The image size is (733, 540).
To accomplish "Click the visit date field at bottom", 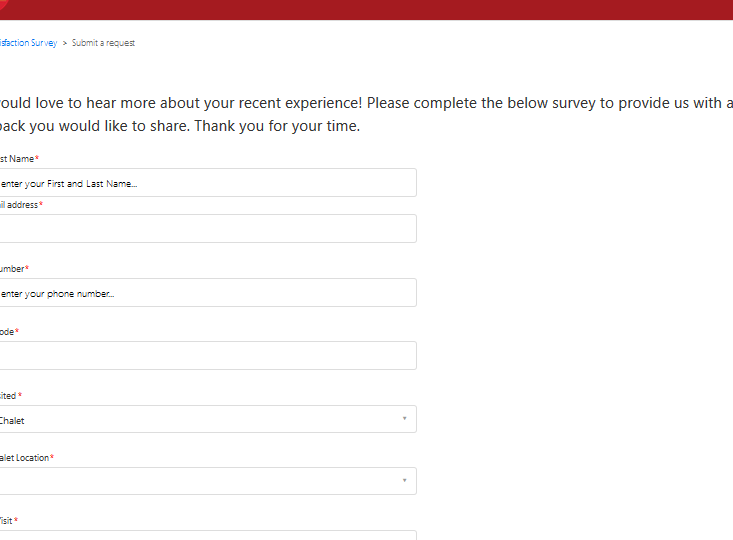I will [205, 535].
